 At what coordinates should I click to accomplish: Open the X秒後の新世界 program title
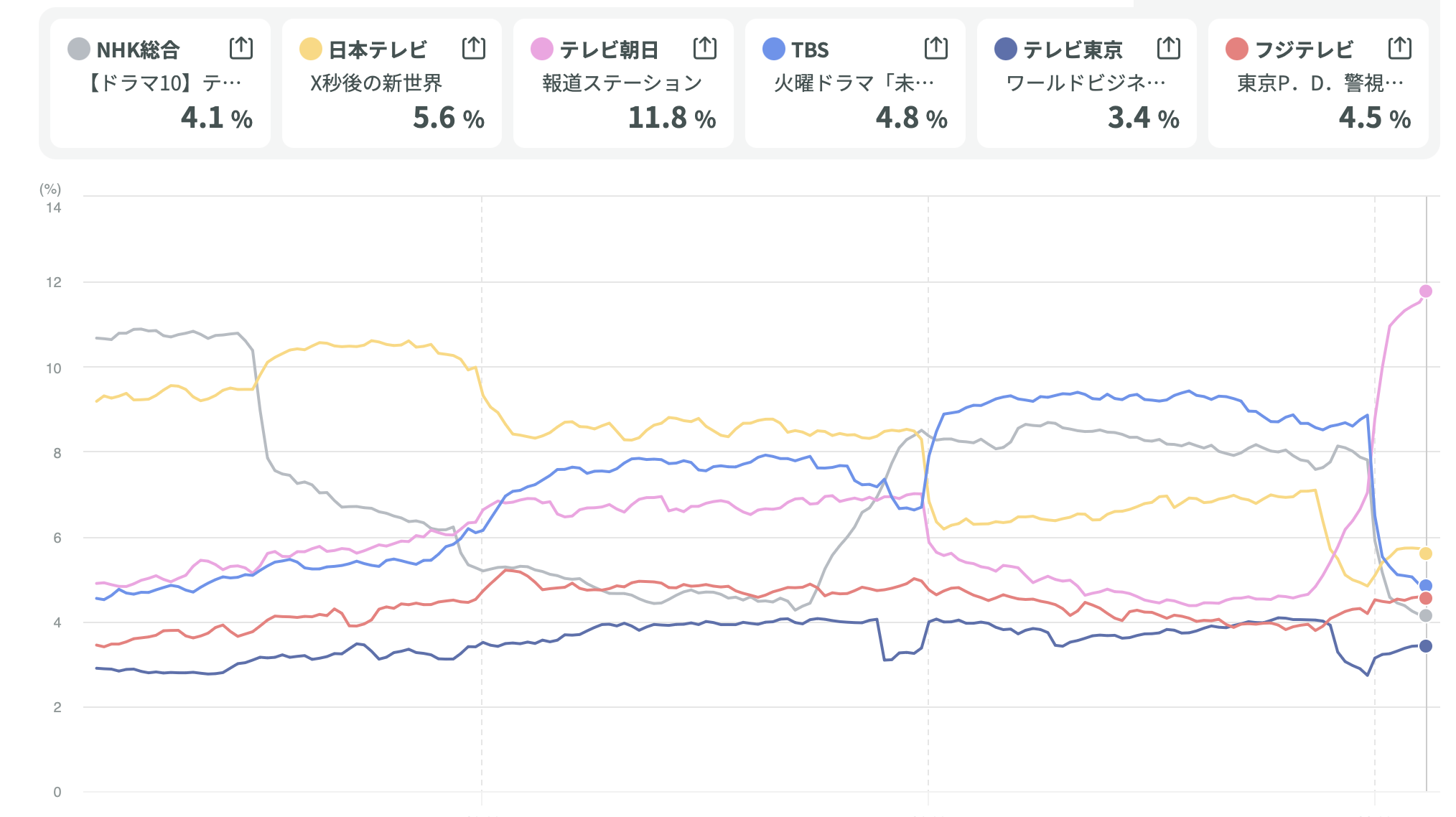pos(376,83)
